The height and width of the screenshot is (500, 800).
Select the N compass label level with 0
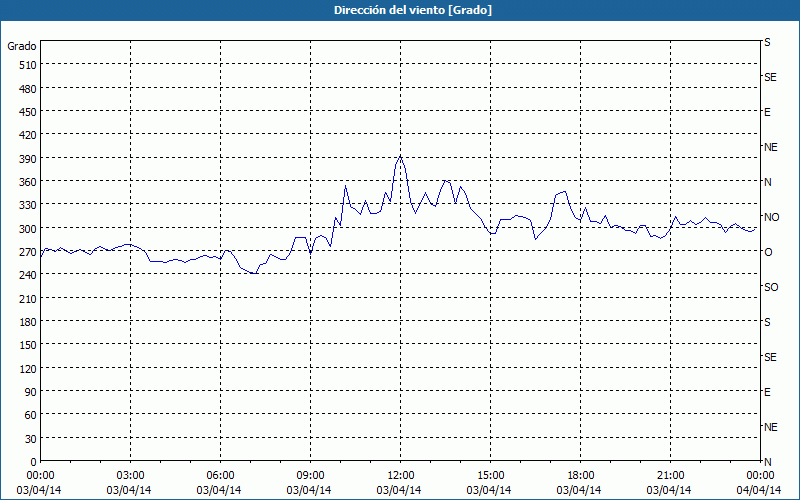pos(768,462)
